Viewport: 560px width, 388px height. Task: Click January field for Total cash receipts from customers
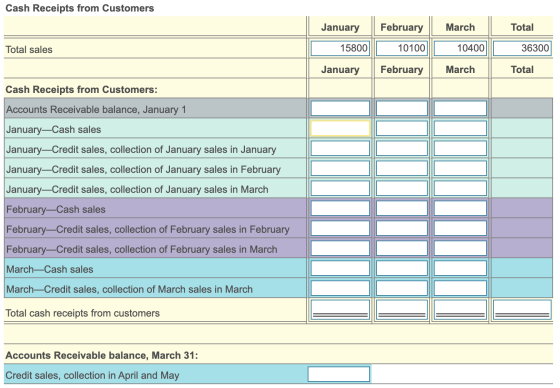point(340,310)
